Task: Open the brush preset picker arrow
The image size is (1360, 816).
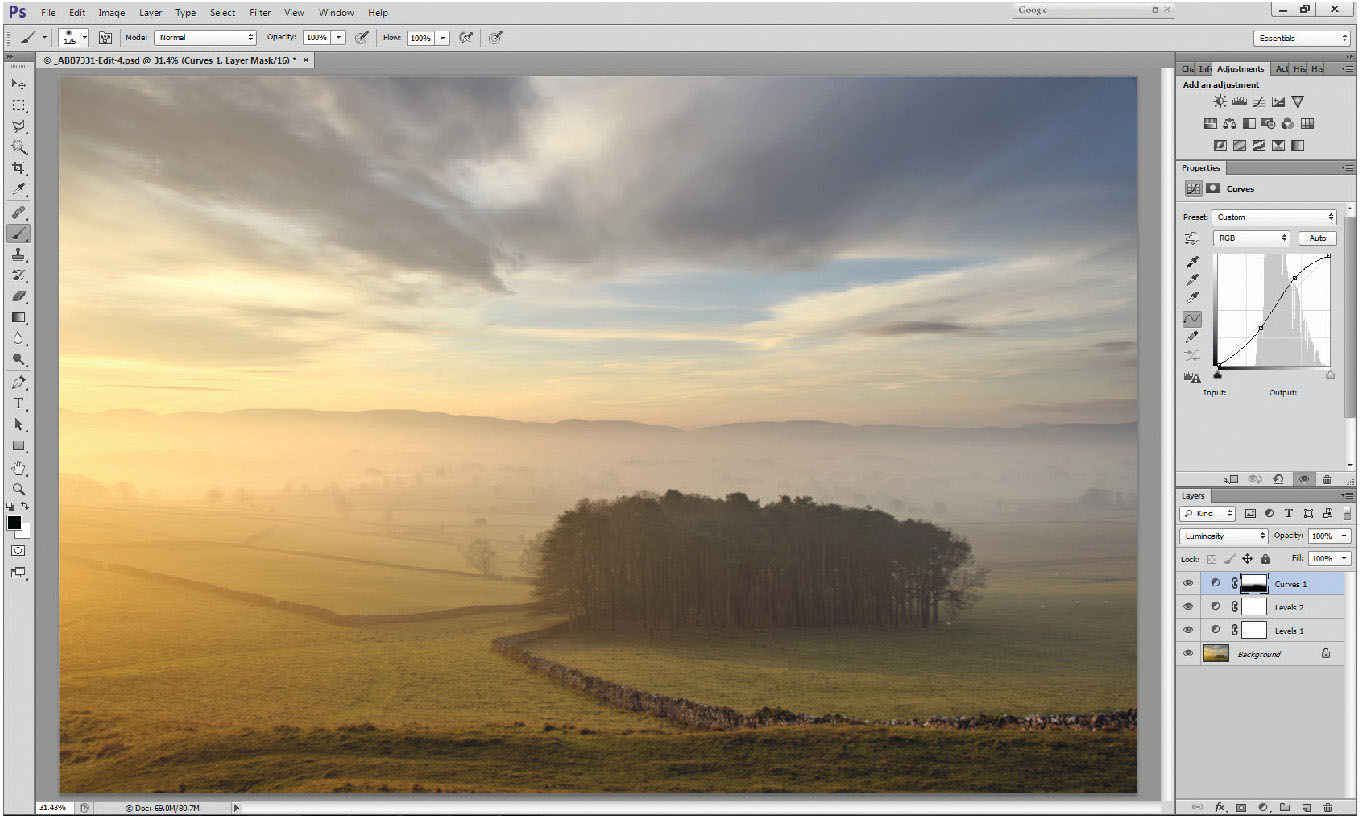Action: click(x=84, y=37)
